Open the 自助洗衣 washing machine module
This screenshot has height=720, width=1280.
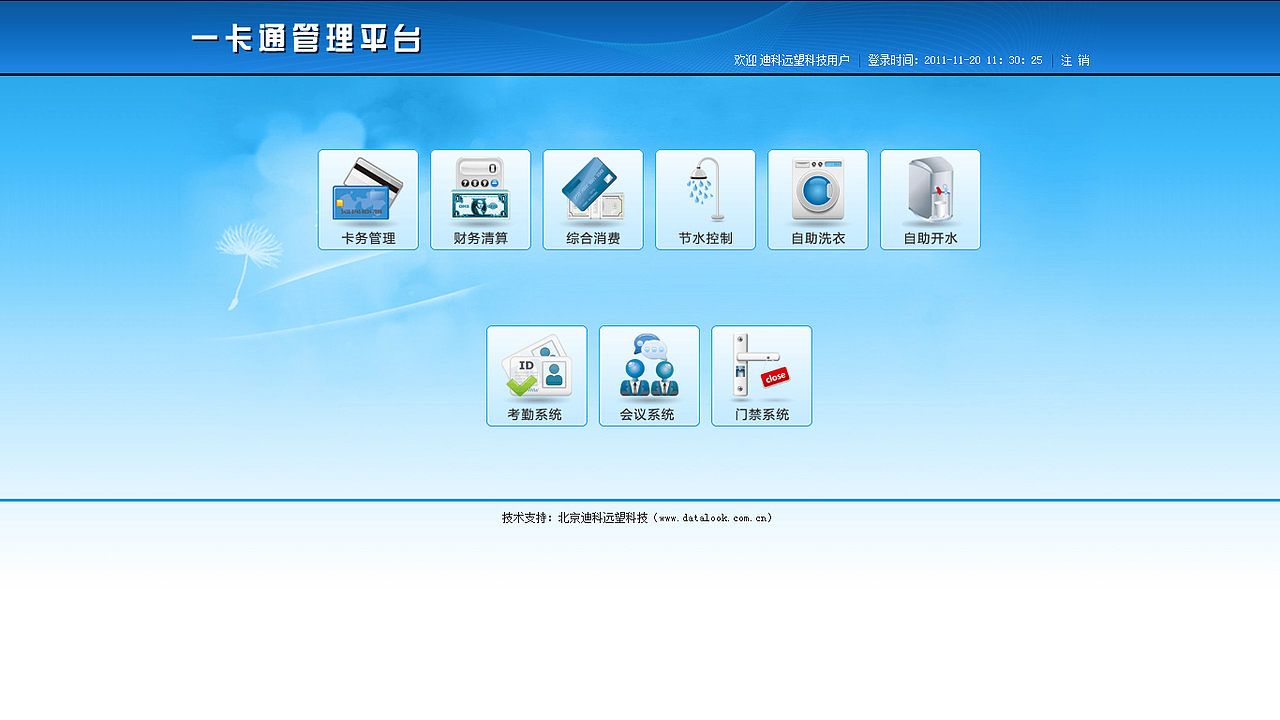coord(818,200)
